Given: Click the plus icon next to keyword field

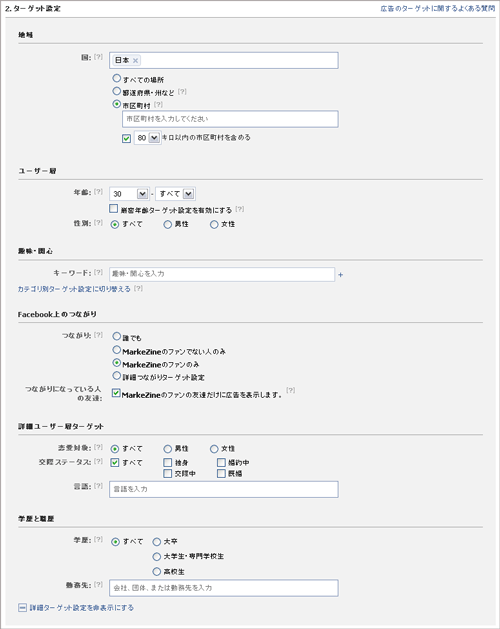Looking at the screenshot, I should tap(340, 275).
